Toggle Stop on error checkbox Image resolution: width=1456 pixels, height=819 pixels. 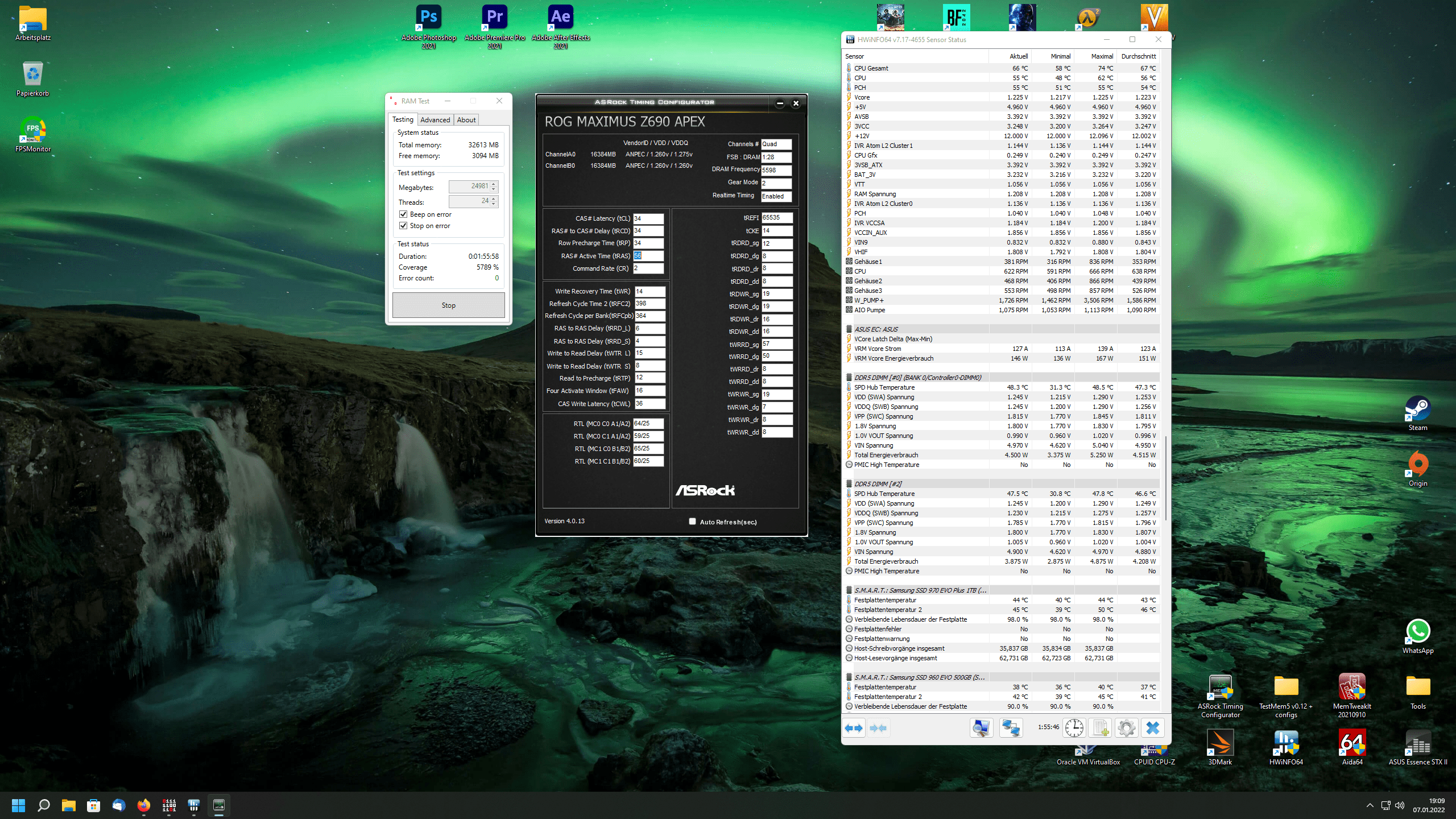click(403, 226)
